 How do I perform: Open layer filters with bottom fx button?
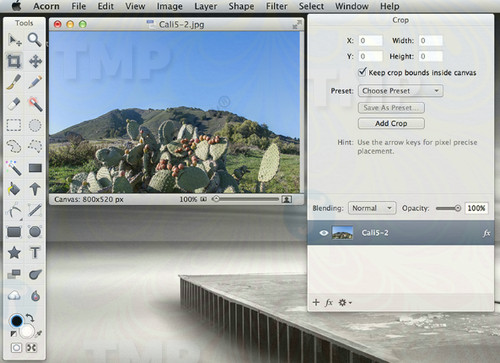(329, 302)
